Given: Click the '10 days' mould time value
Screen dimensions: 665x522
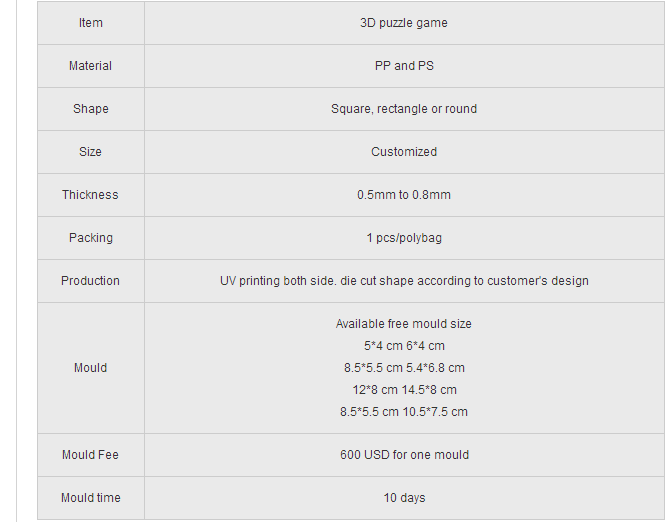Looking at the screenshot, I should click(404, 497).
